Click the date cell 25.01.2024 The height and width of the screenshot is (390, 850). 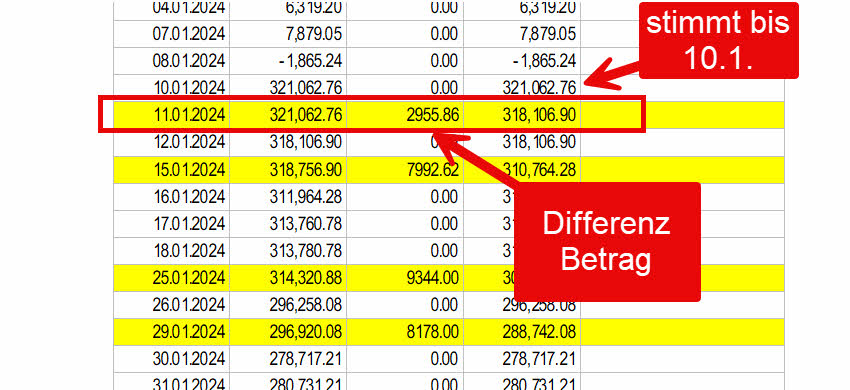[171, 278]
